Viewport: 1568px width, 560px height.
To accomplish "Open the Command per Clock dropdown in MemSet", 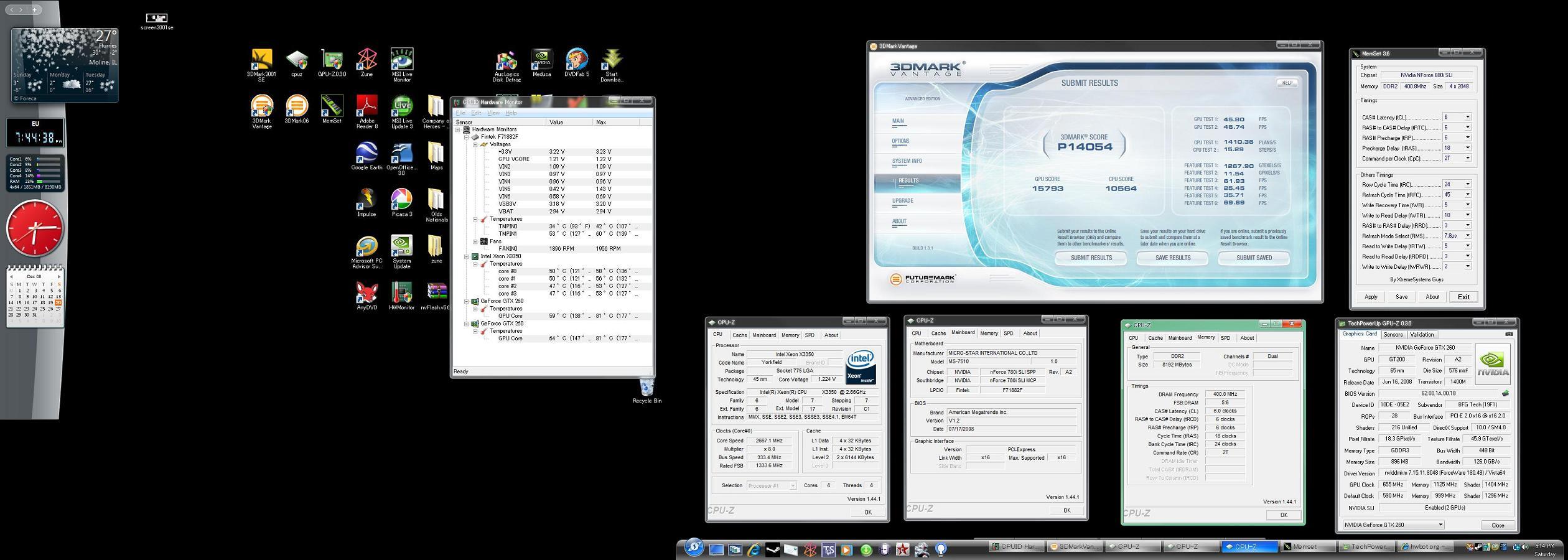I will pos(1467,158).
